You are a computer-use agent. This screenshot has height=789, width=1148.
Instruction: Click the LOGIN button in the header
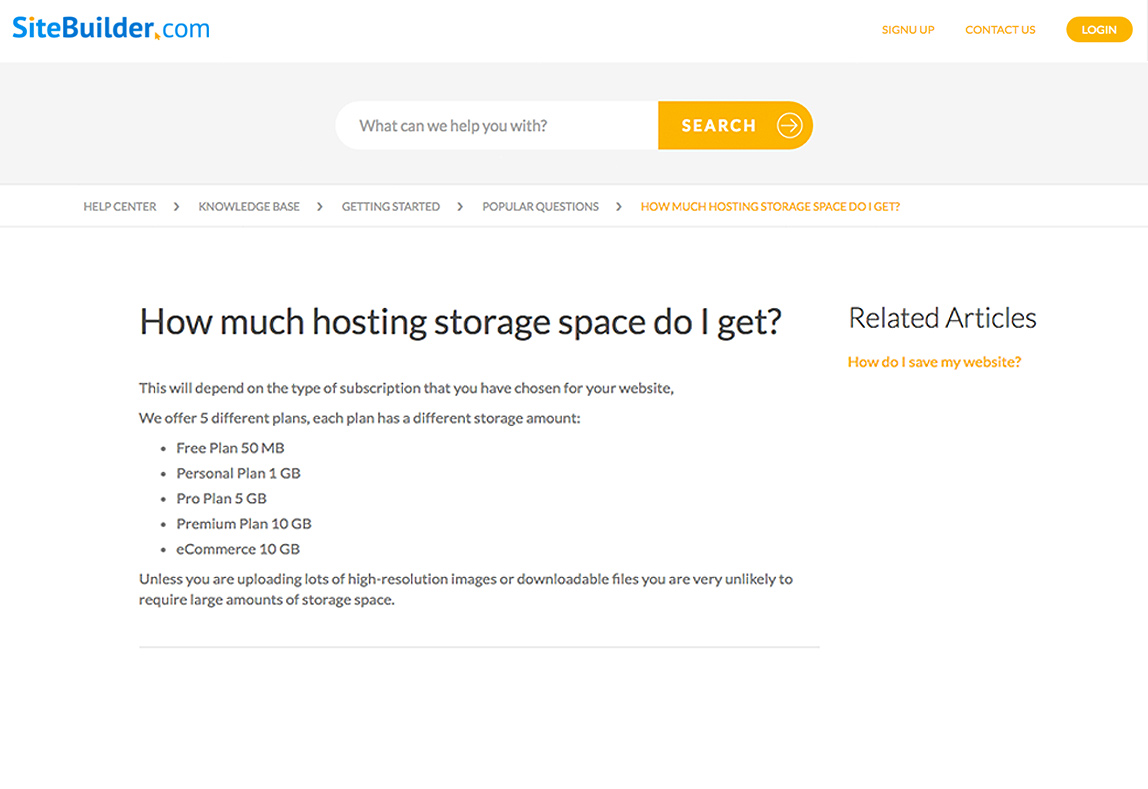tap(1099, 29)
